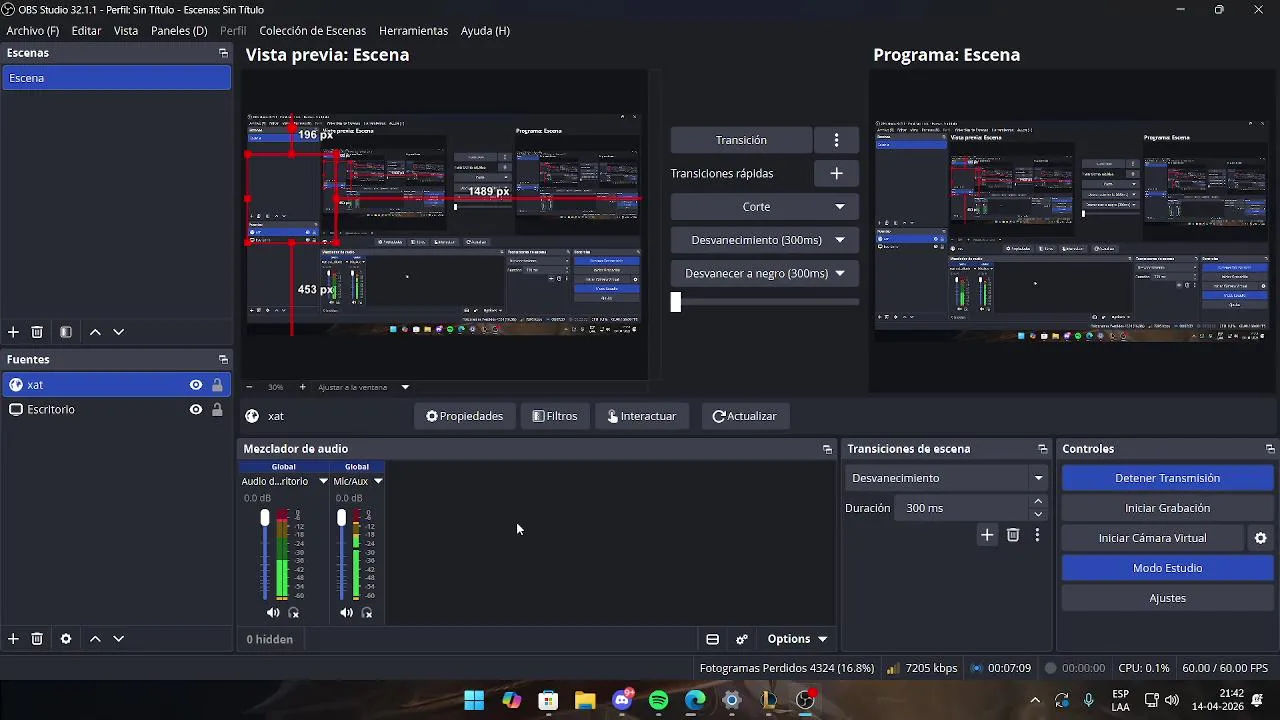Image resolution: width=1280 pixels, height=720 pixels.
Task: Undock the Mezclador de audio panel
Action: point(827,449)
